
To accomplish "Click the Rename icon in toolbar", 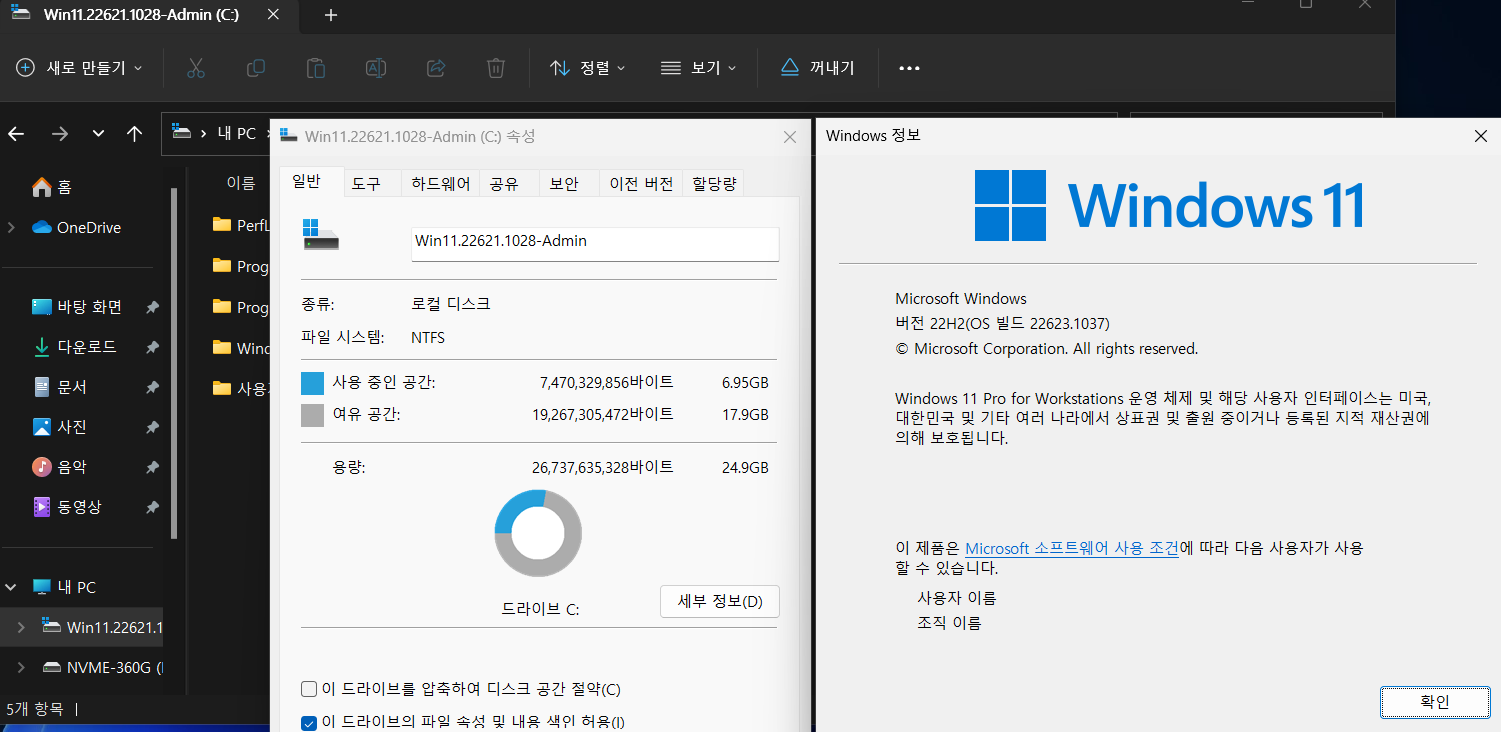I will point(376,68).
